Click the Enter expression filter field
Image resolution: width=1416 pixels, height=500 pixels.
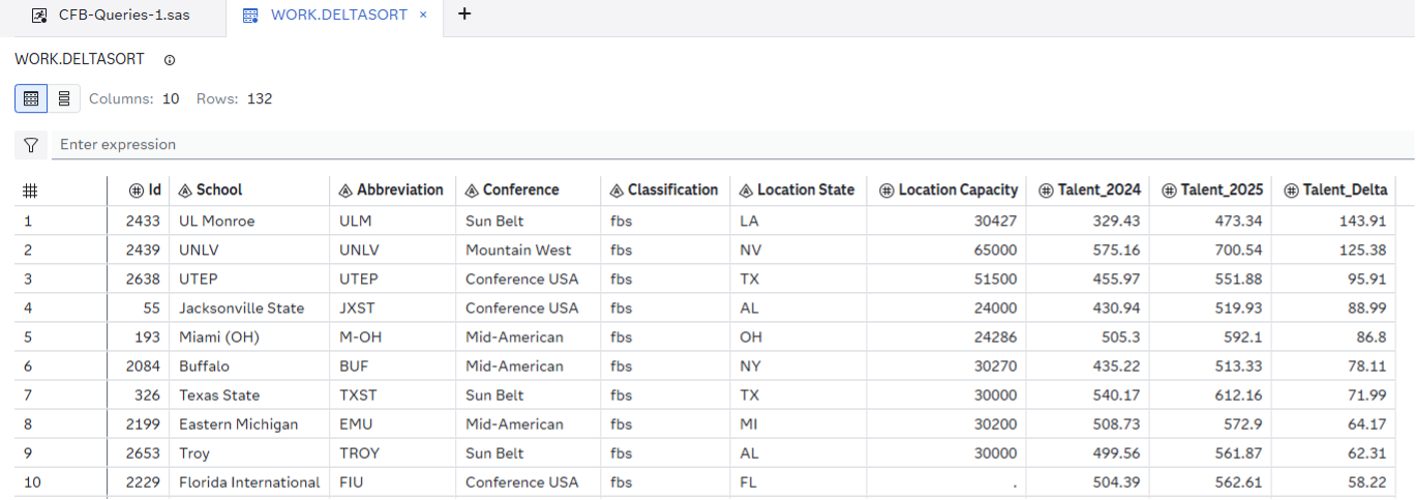click(700, 145)
